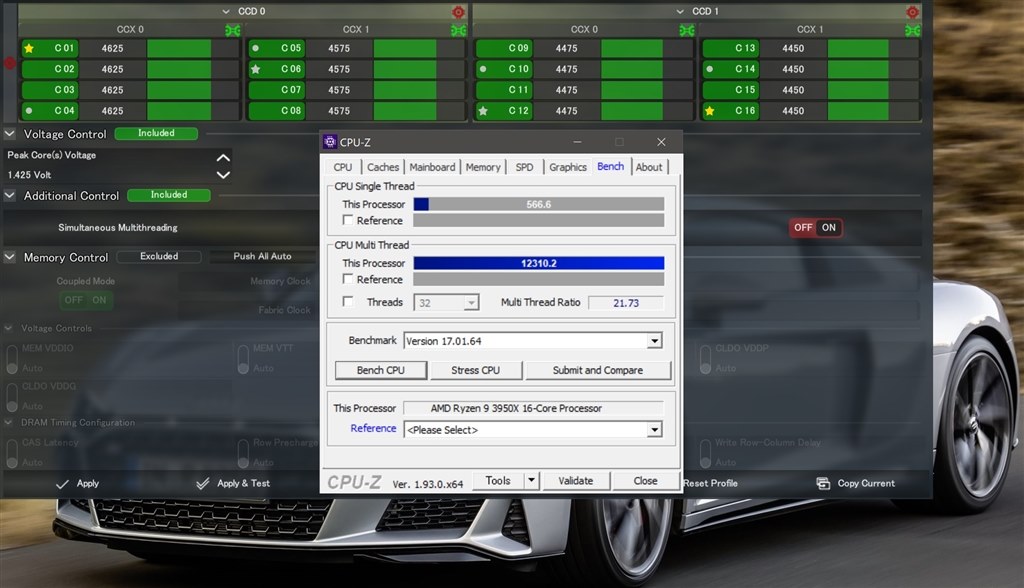Switch to the SPD tab
The height and width of the screenshot is (588, 1024).
click(524, 167)
